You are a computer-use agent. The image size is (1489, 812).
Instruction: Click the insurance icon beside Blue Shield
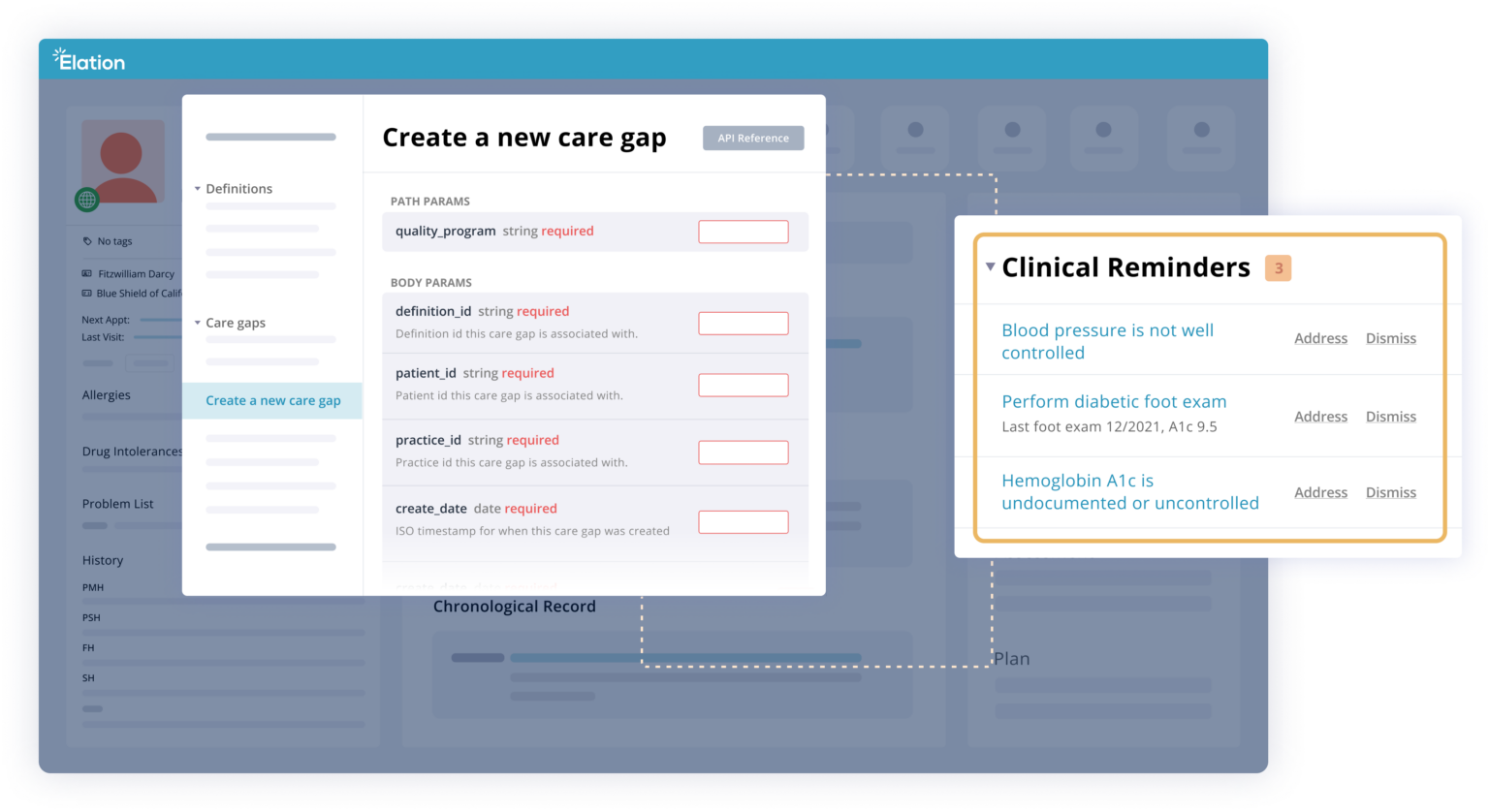tap(87, 293)
